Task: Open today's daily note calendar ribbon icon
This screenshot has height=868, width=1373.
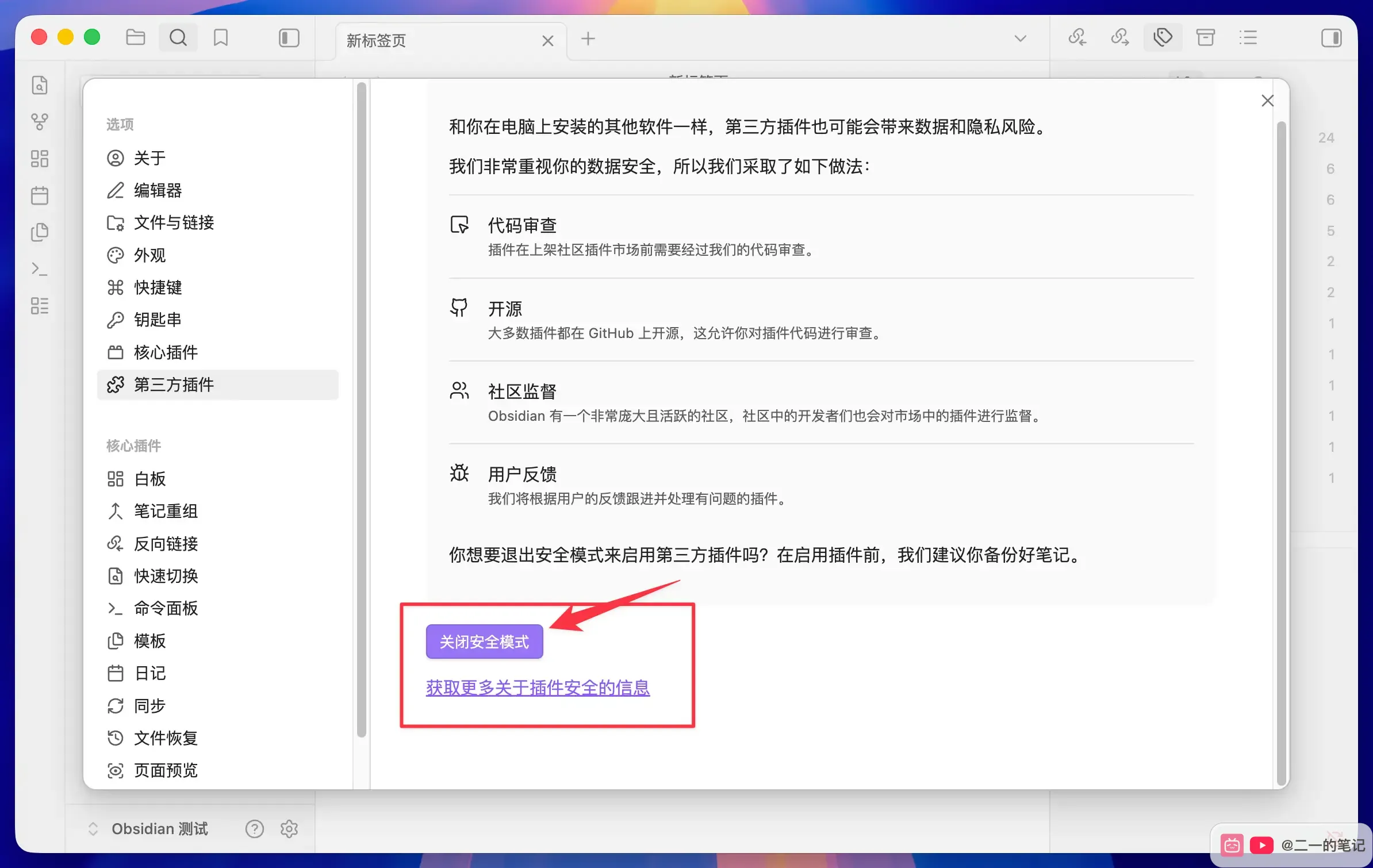Action: click(x=40, y=195)
